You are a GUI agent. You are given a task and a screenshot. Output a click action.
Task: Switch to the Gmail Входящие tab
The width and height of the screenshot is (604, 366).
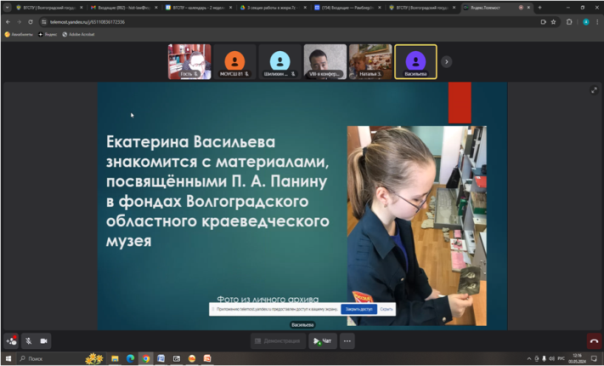tap(123, 7)
